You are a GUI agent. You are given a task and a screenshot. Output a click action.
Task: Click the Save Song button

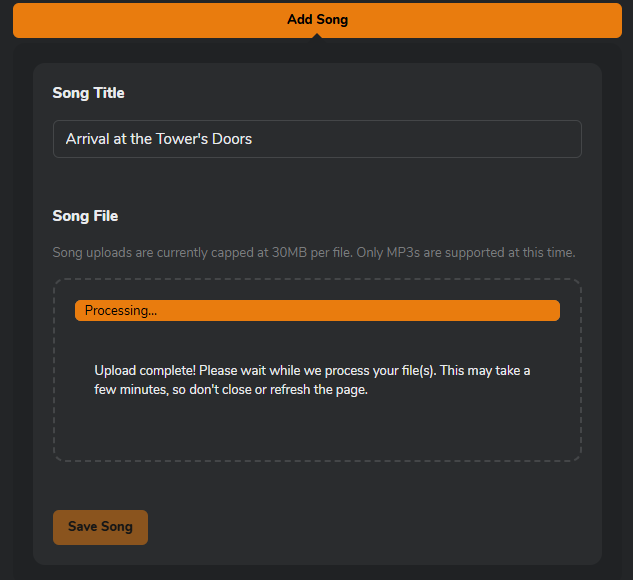coord(100,527)
